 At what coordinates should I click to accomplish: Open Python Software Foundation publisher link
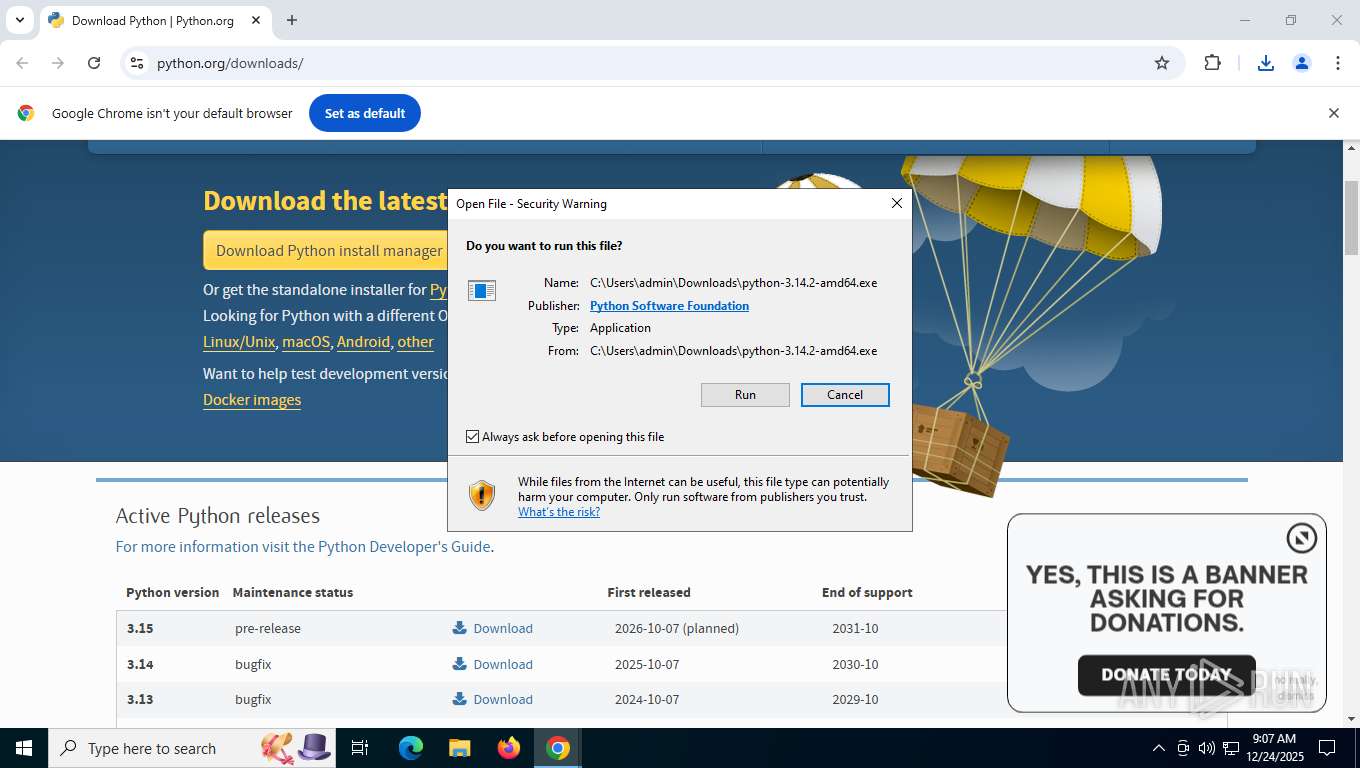tap(669, 306)
